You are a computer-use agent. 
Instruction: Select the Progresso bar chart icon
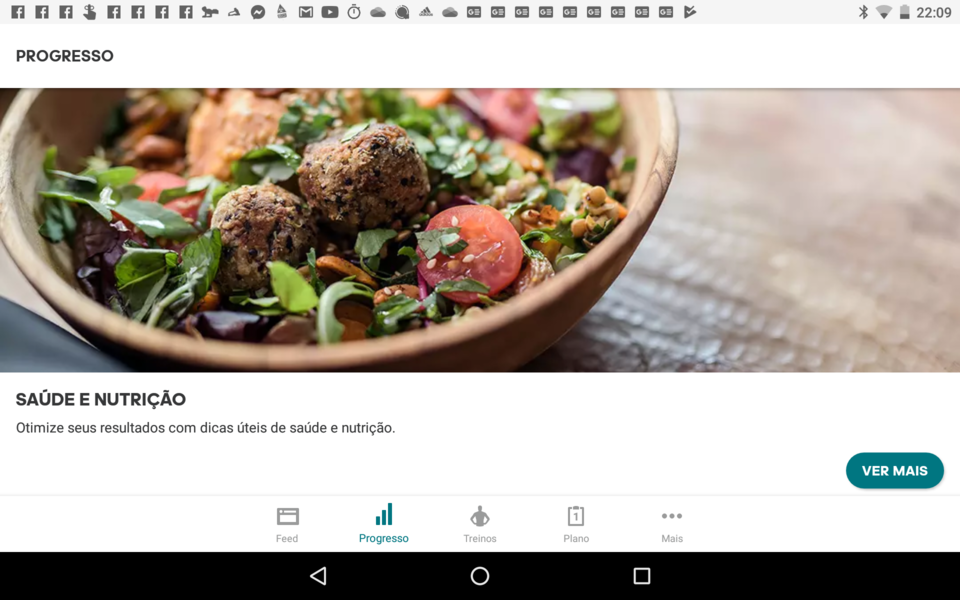pyautogui.click(x=384, y=514)
